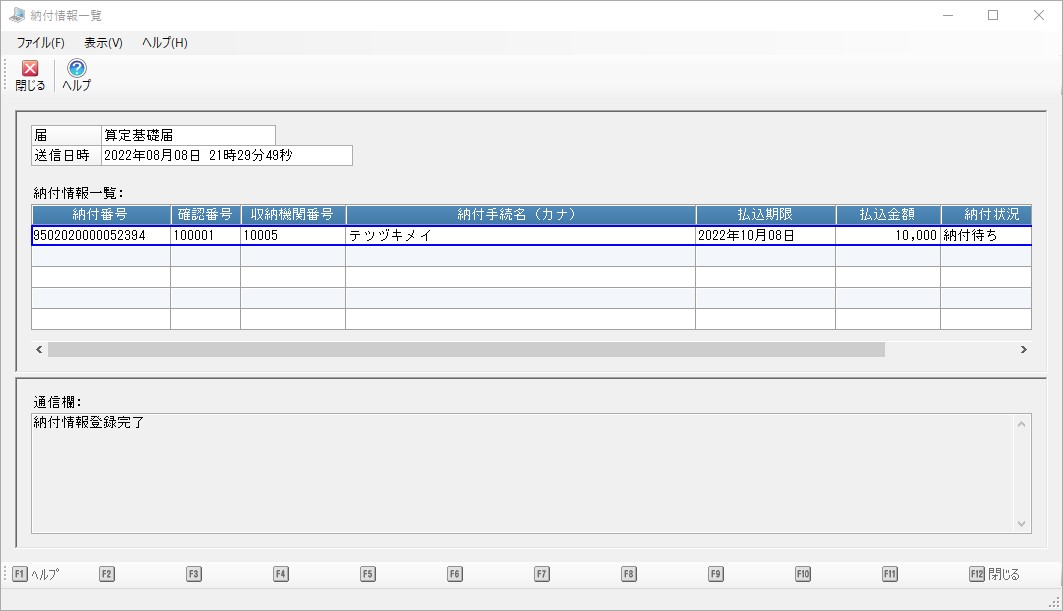This screenshot has height=611, width=1063.
Task: Click the F9 function key icon
Action: click(716, 574)
